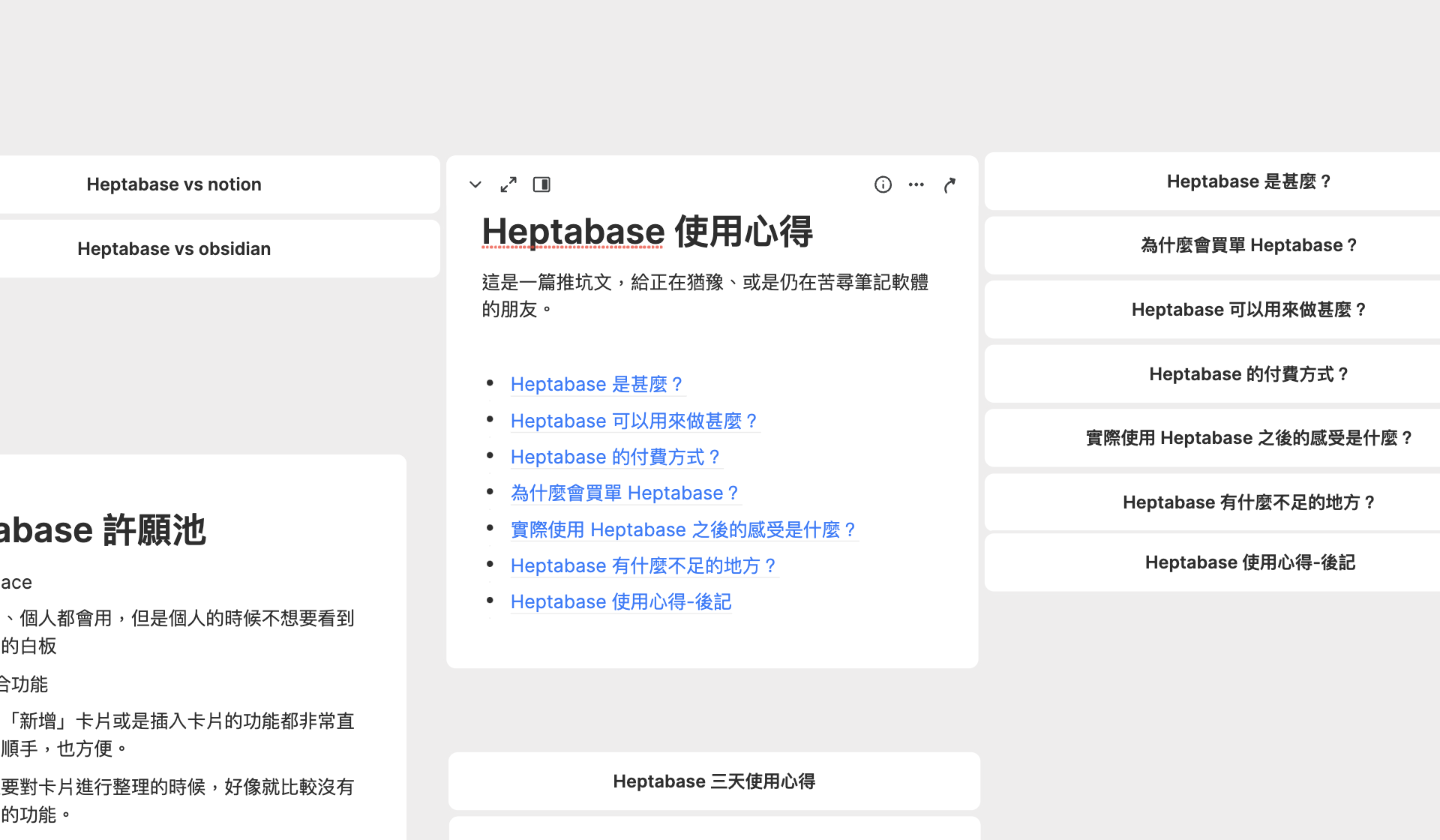Open the 'Heptabase 有什麼不足的地方？' link

click(x=643, y=565)
